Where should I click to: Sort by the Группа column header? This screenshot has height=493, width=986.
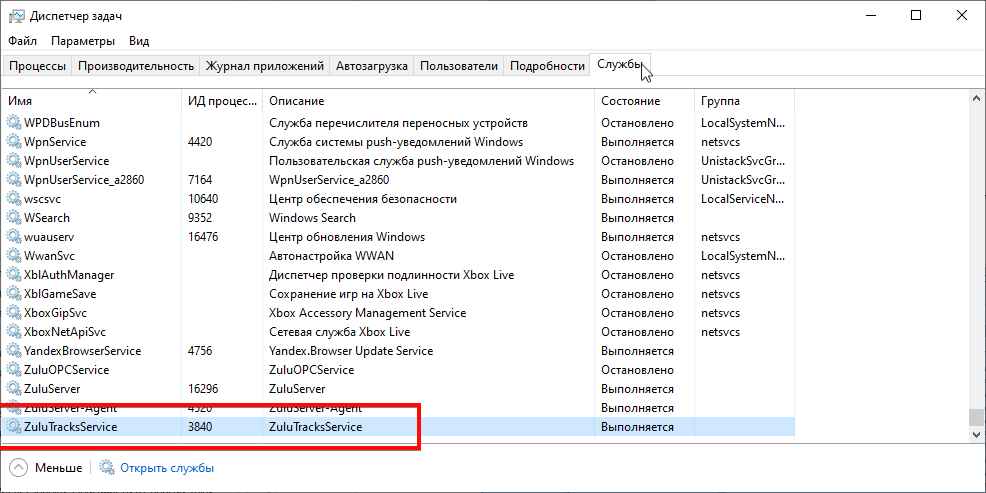pyautogui.click(x=720, y=101)
